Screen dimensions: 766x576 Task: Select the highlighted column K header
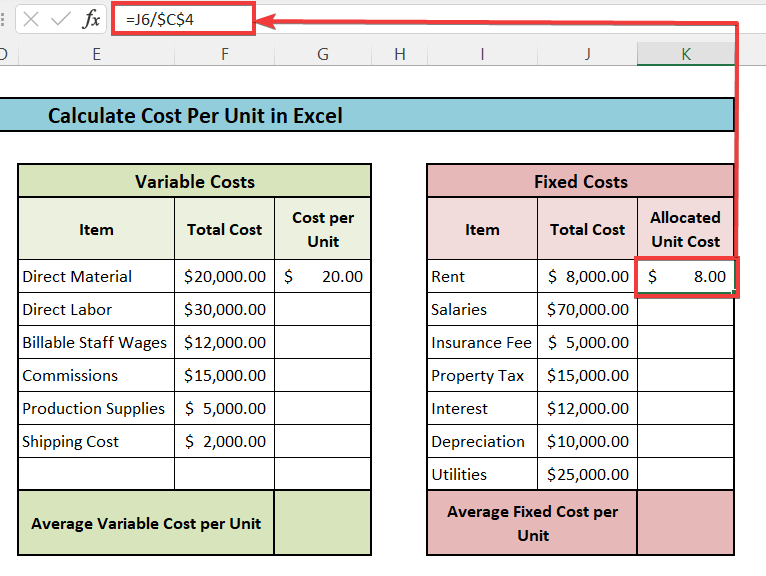(686, 54)
